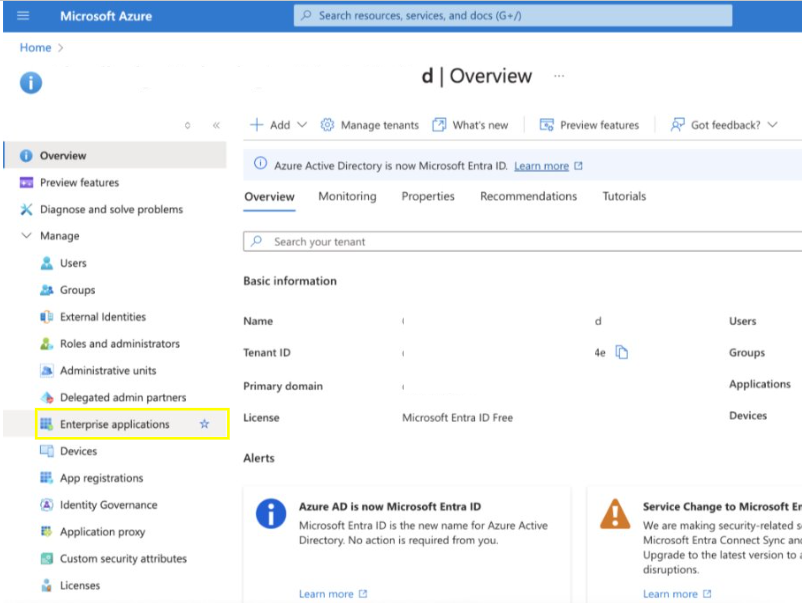The height and width of the screenshot is (603, 802).
Task: Click the Basic information heading
Action: (x=290, y=281)
